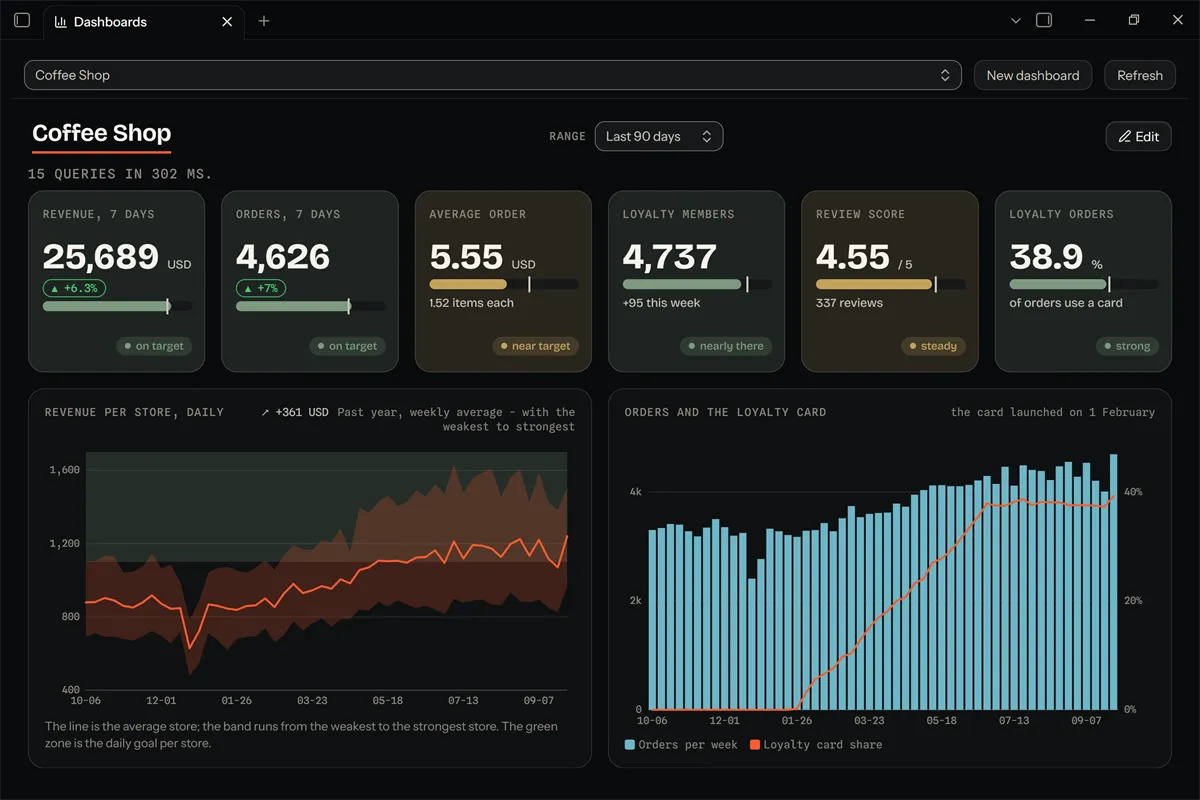Click the 05-18 date label in revenue chart
The width and height of the screenshot is (1200, 800).
(388, 701)
